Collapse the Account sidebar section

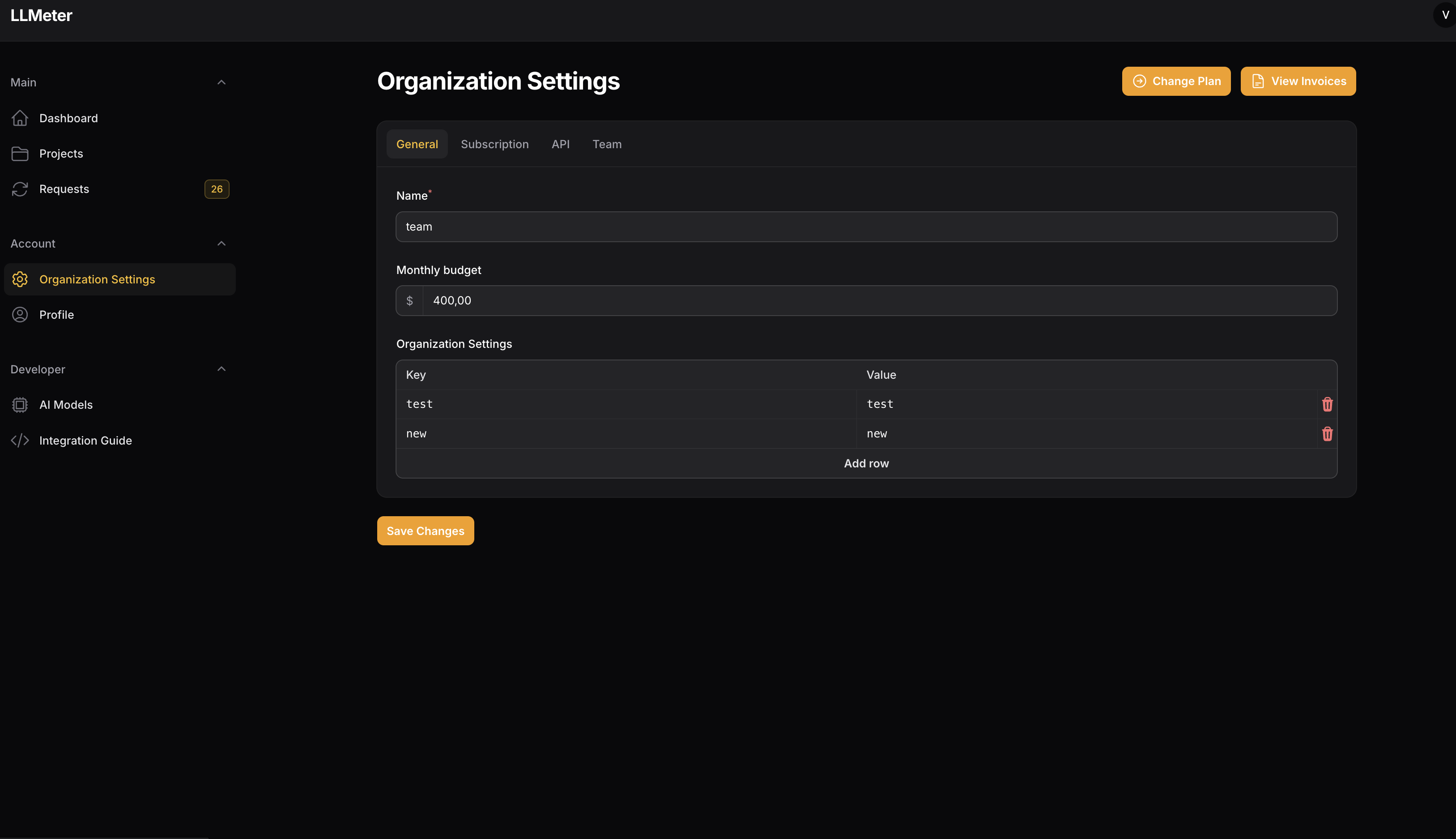coord(221,244)
